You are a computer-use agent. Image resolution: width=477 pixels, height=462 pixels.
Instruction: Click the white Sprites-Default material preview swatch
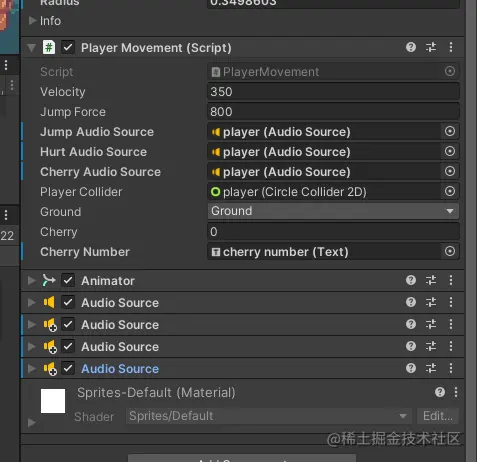click(x=53, y=401)
